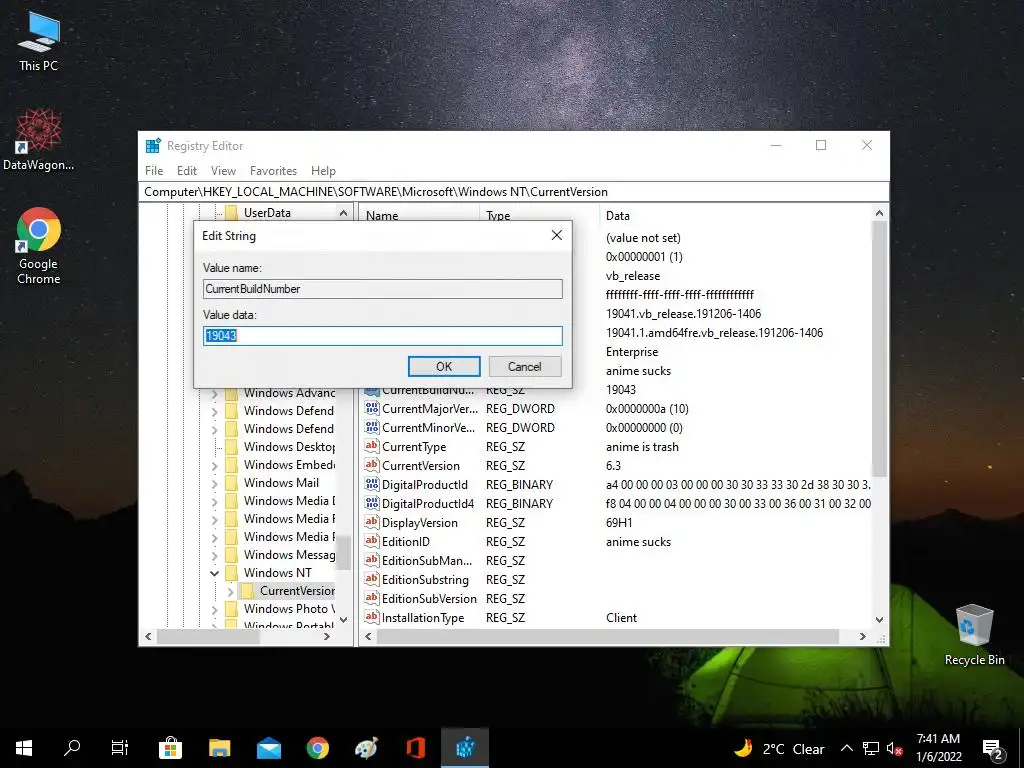
Task: Open This PC desktop icon
Action: 39,41
